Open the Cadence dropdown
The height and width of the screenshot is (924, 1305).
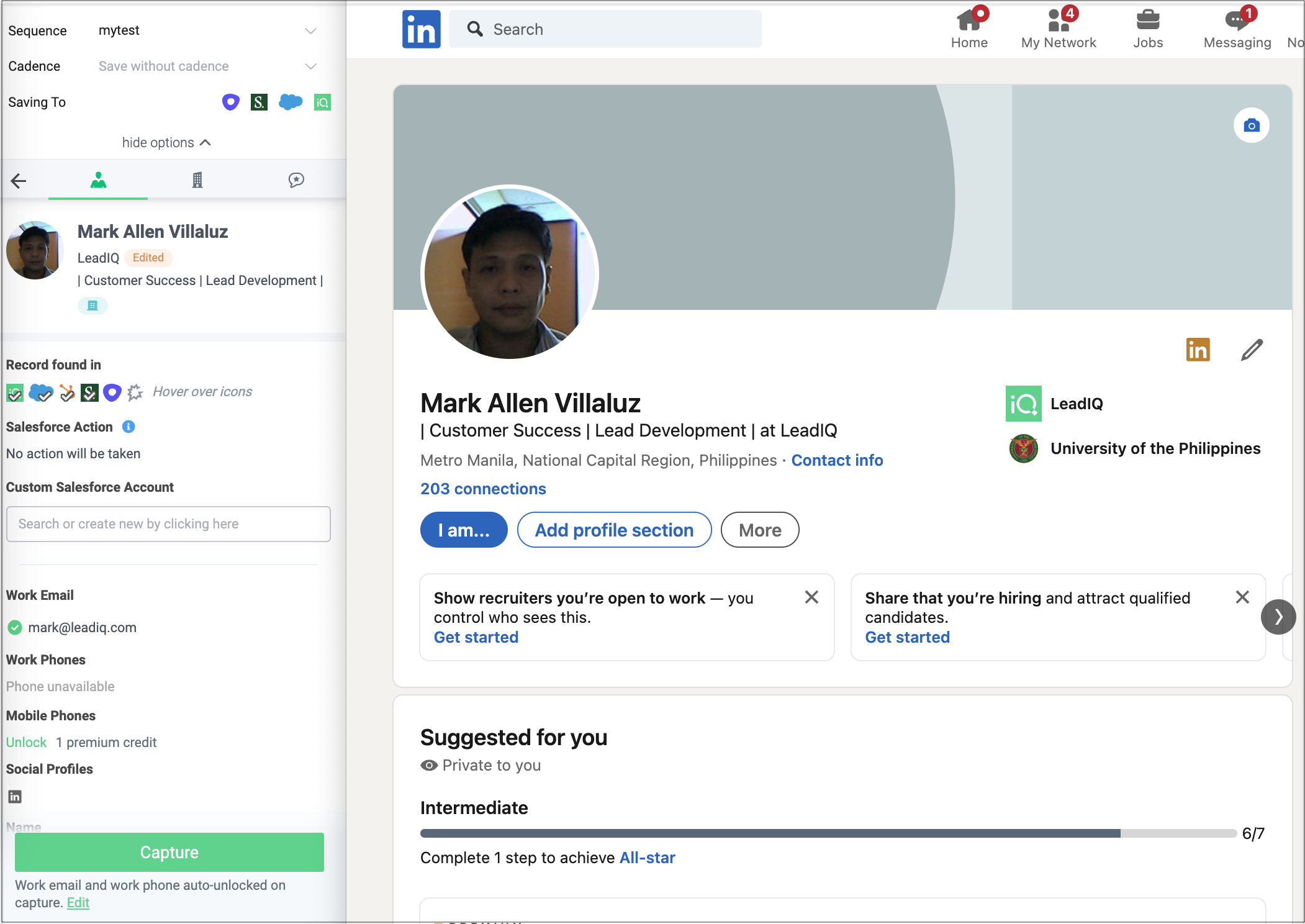click(x=208, y=66)
